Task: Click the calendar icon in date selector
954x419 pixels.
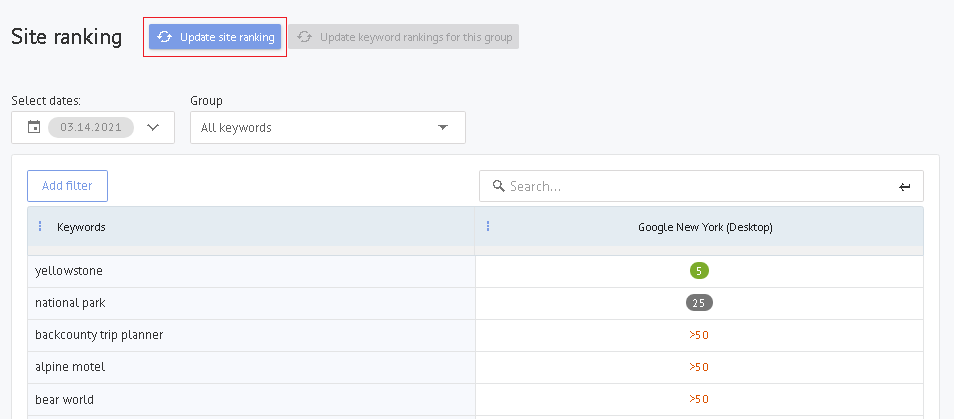Action: pos(34,127)
